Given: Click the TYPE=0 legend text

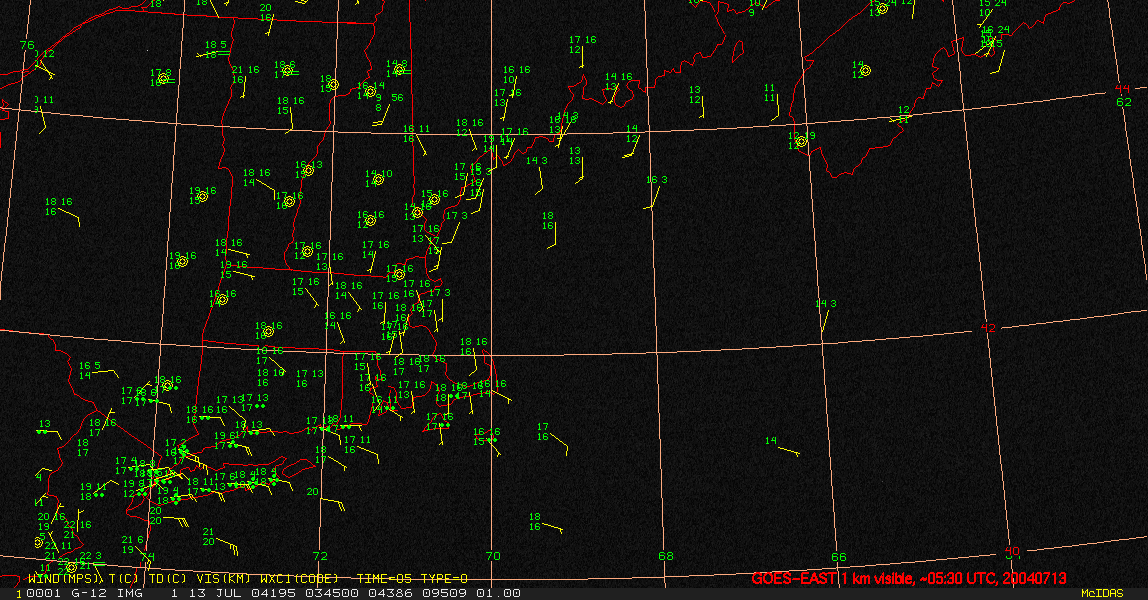Looking at the screenshot, I should (444, 579).
